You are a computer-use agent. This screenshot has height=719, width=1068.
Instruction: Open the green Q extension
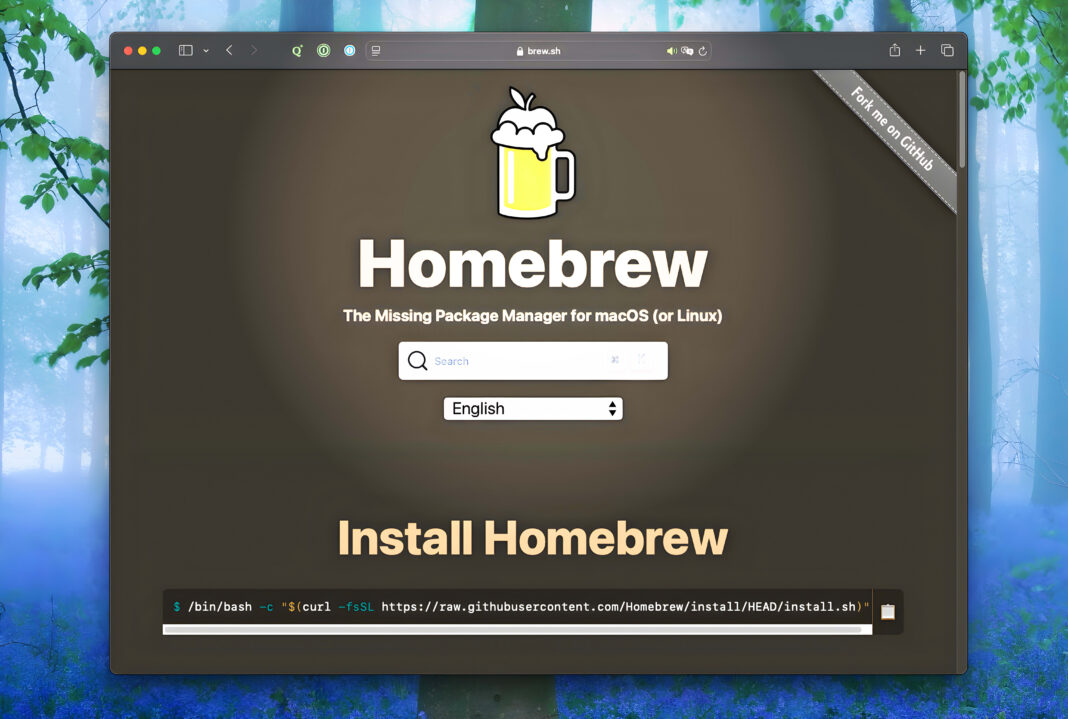coord(297,50)
